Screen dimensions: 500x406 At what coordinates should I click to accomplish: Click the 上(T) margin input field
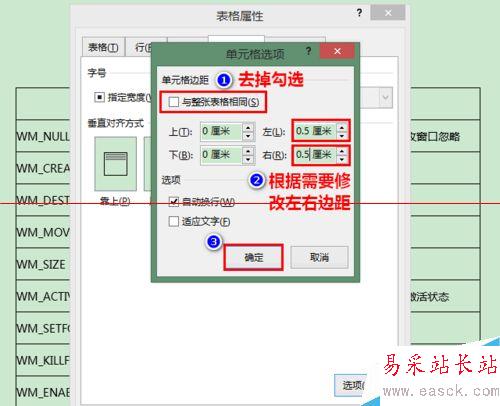pos(221,131)
